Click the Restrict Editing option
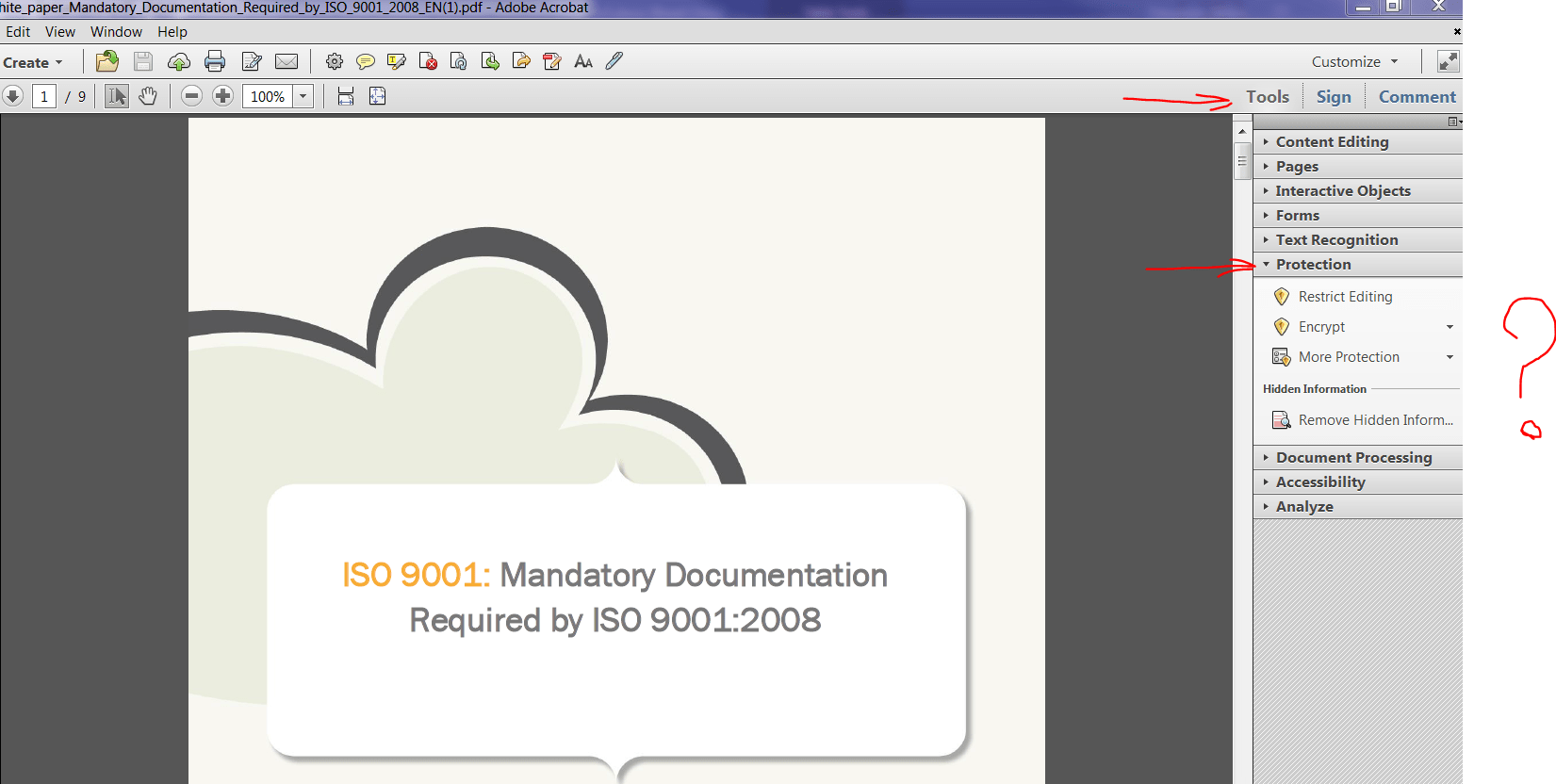This screenshot has width=1556, height=784. (1345, 297)
